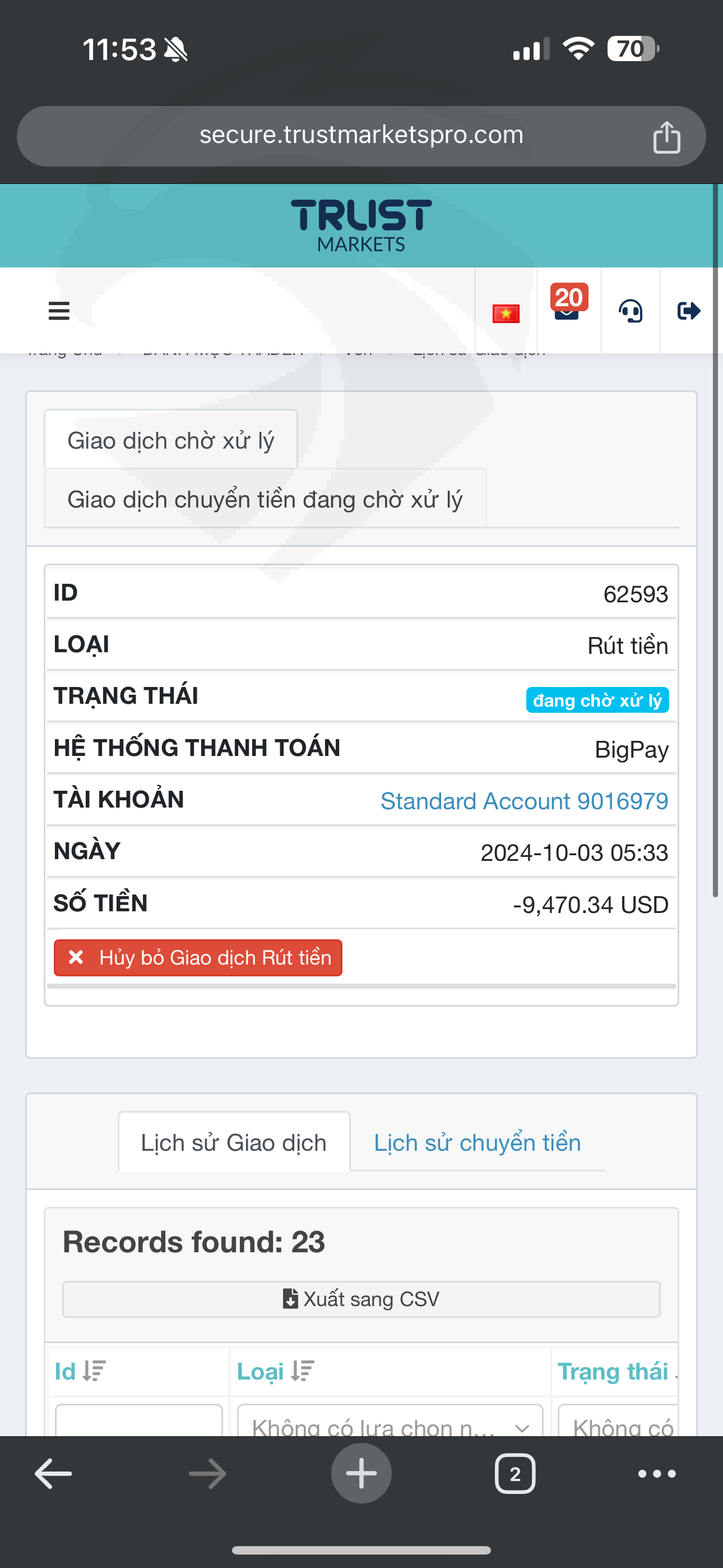Viewport: 723px width, 1568px height.
Task: Open a new browser tab
Action: click(361, 1474)
